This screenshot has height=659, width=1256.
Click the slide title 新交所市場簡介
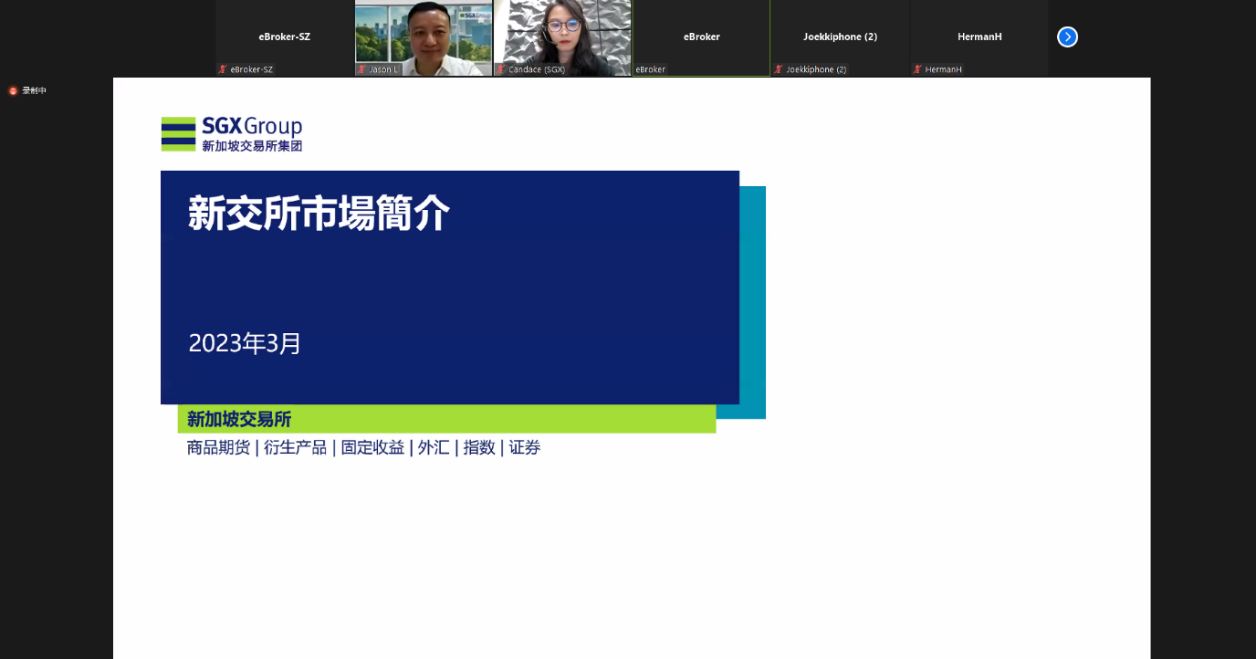(x=319, y=214)
